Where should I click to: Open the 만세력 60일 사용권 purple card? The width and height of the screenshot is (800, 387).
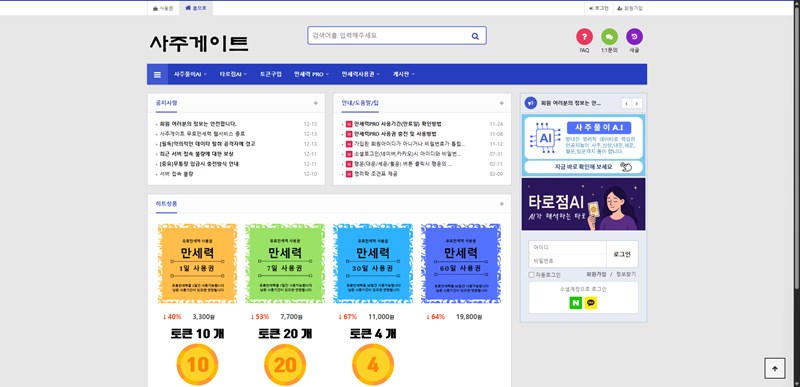coord(461,264)
